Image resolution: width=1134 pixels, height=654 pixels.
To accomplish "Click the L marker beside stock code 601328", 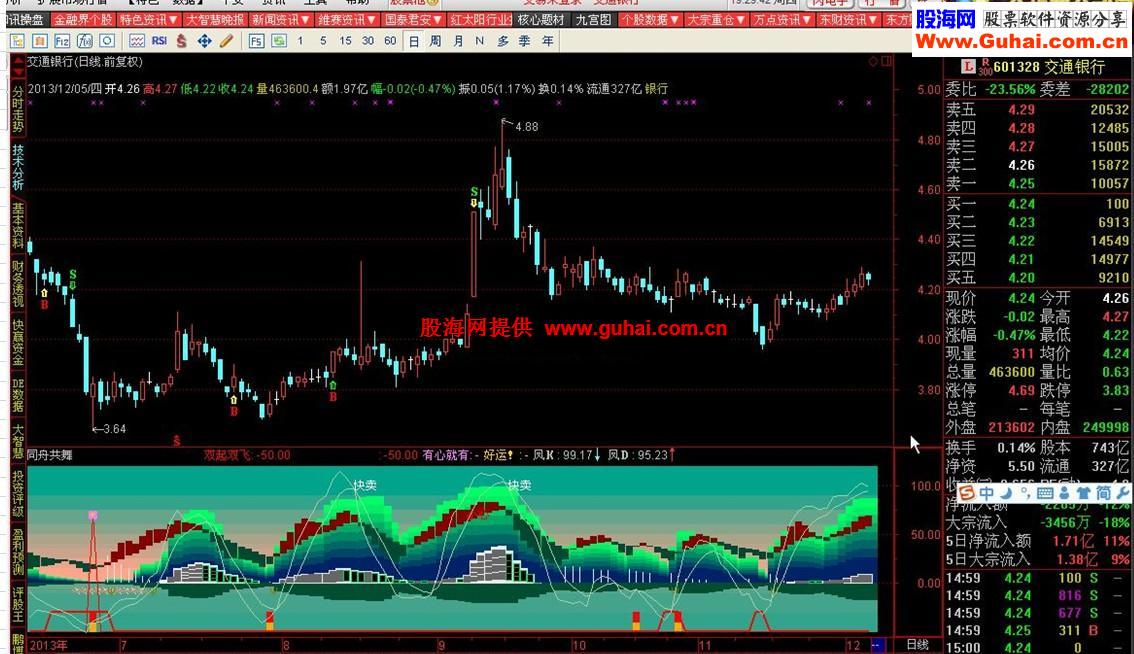I will (x=968, y=67).
